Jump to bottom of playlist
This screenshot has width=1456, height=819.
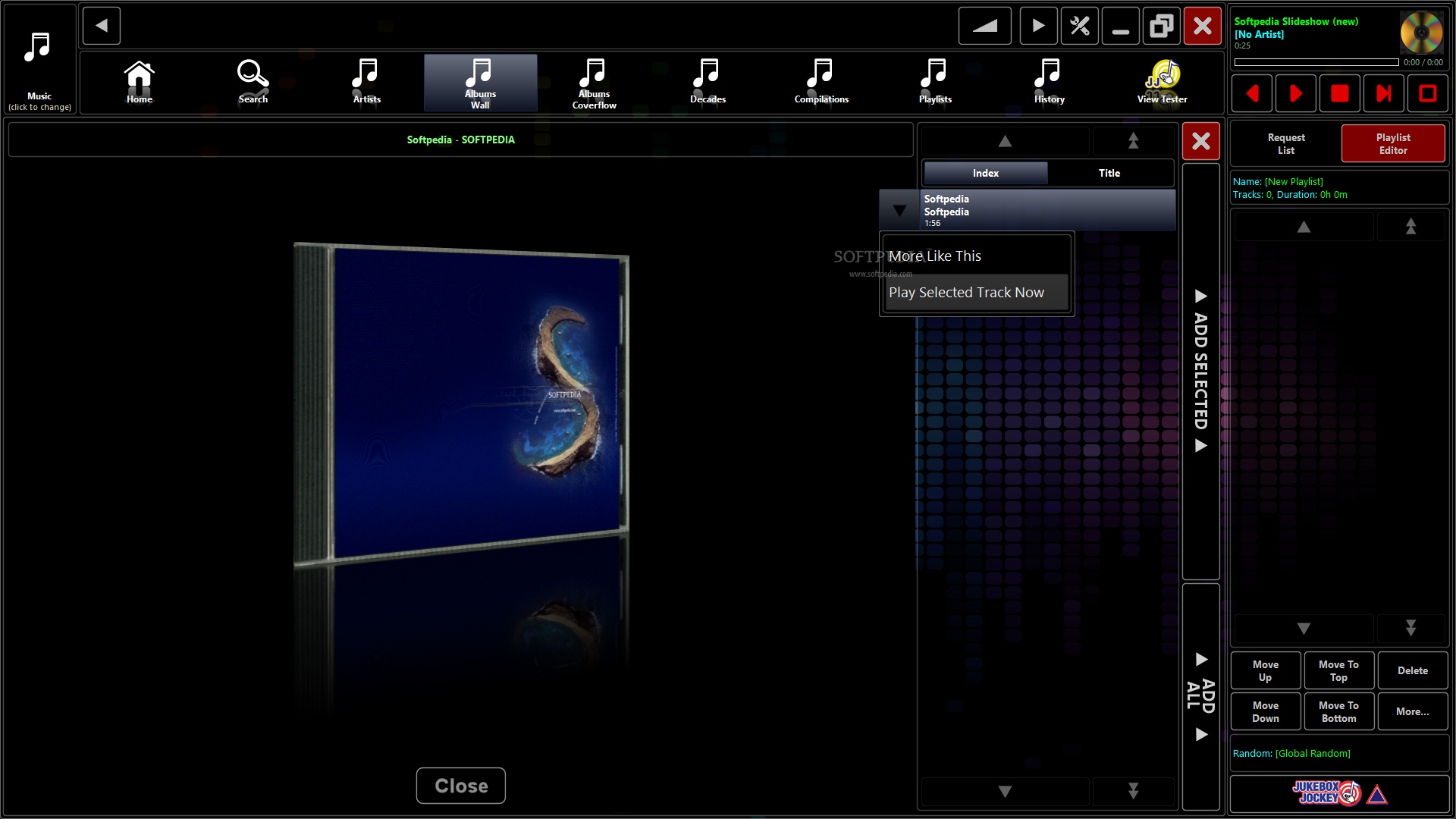click(1410, 628)
